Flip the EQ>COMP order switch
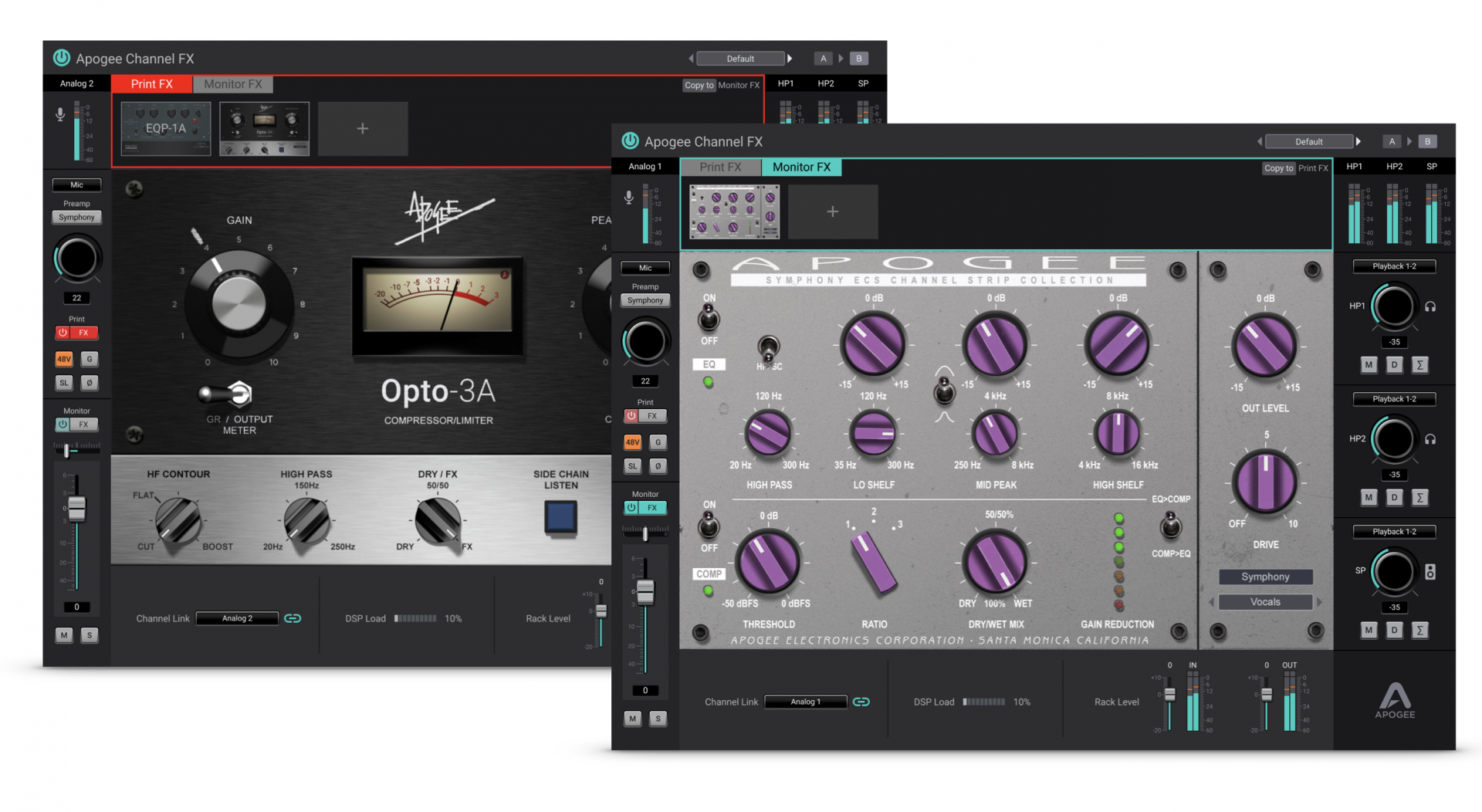1482x812 pixels. [x=1171, y=526]
